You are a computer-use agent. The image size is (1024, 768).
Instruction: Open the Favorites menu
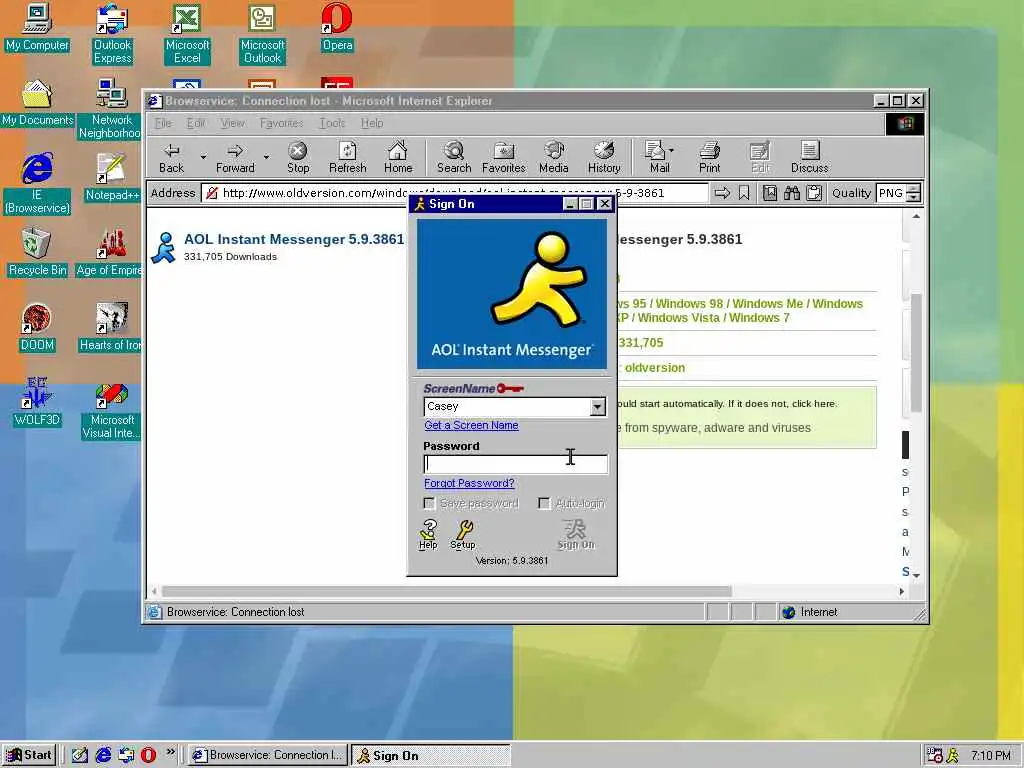tap(281, 123)
